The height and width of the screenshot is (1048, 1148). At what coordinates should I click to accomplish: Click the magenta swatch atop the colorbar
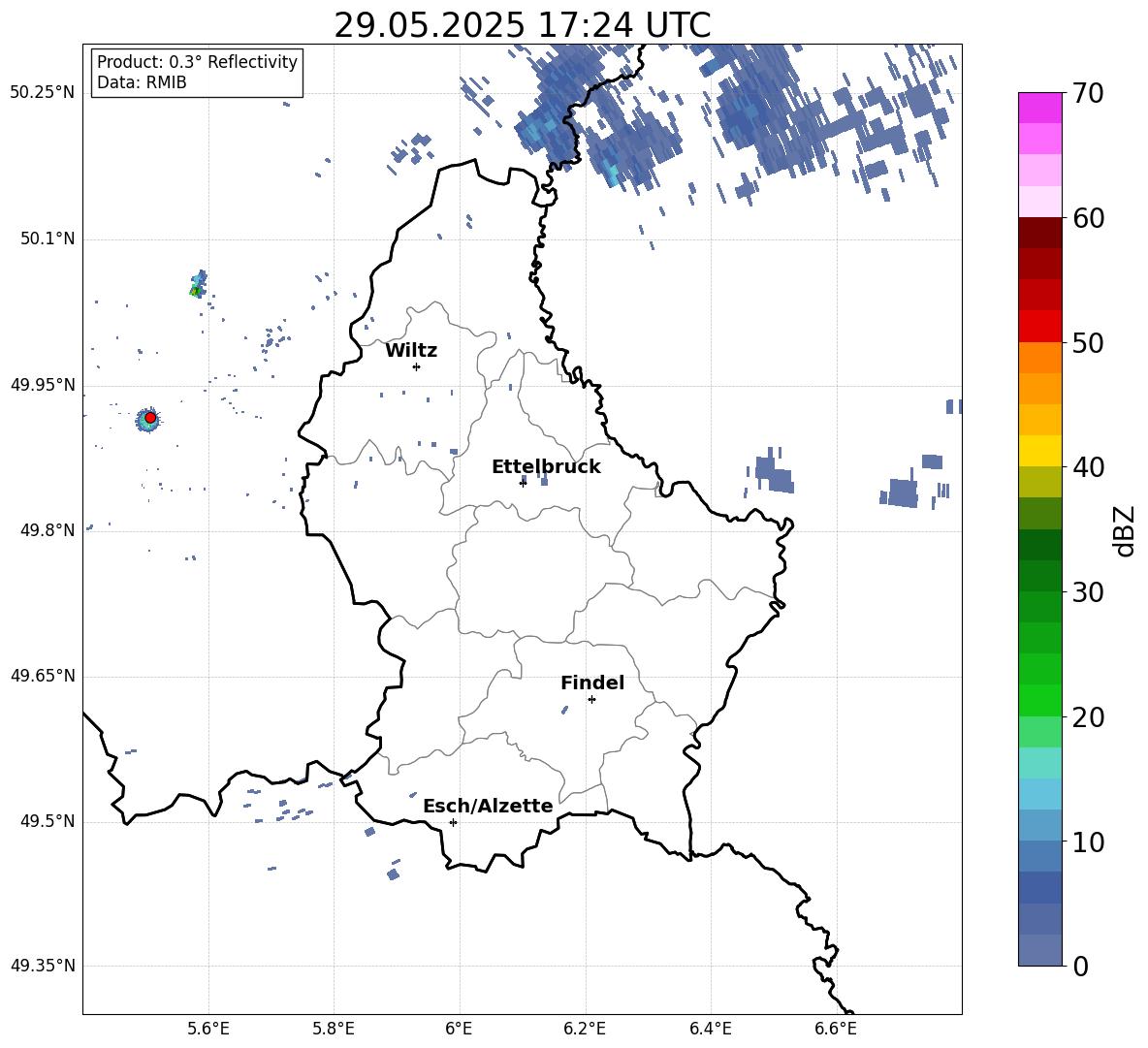[x=1039, y=108]
